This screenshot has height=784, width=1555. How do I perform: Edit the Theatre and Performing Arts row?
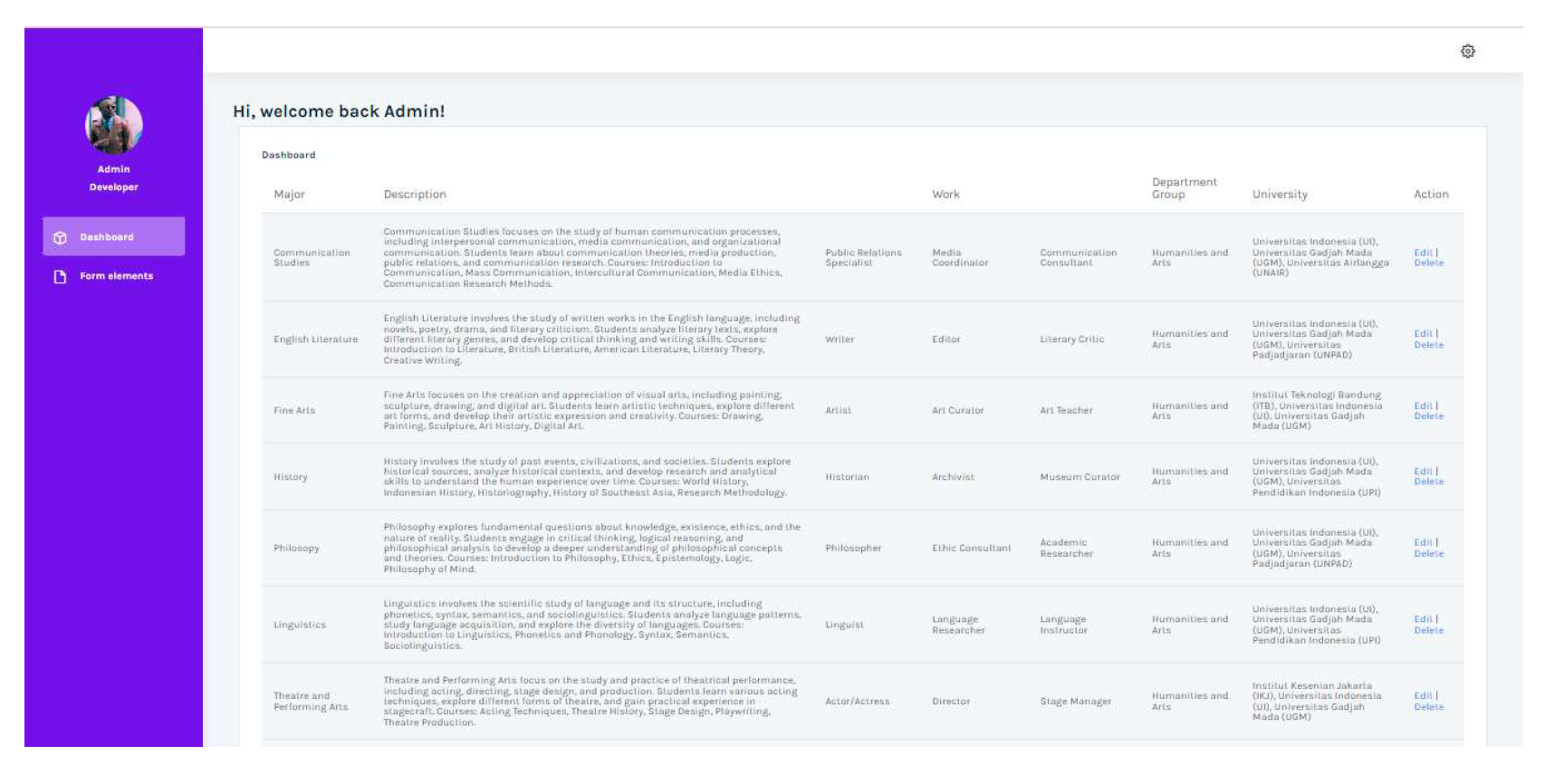(1423, 696)
